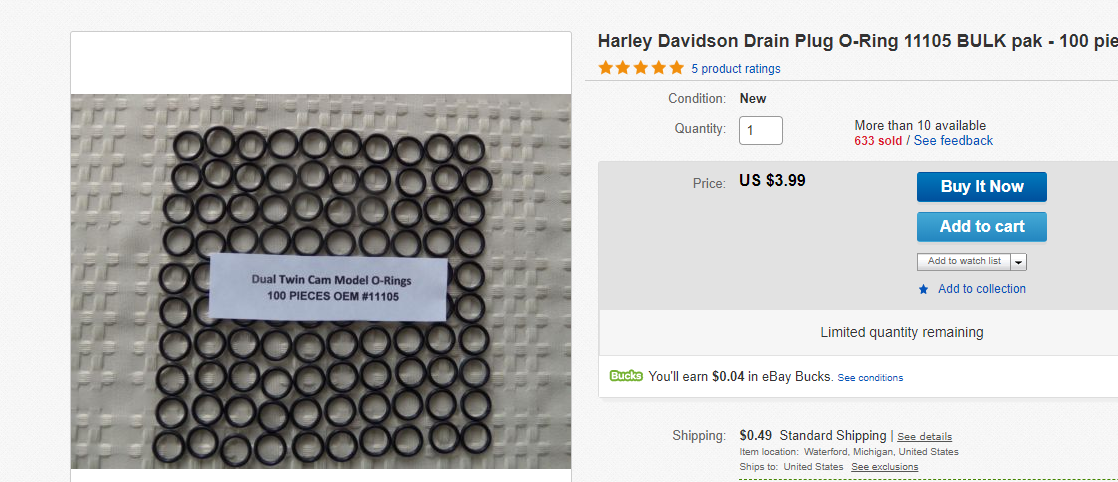
Task: Click the Standard Shipping text
Action: [x=833, y=436]
